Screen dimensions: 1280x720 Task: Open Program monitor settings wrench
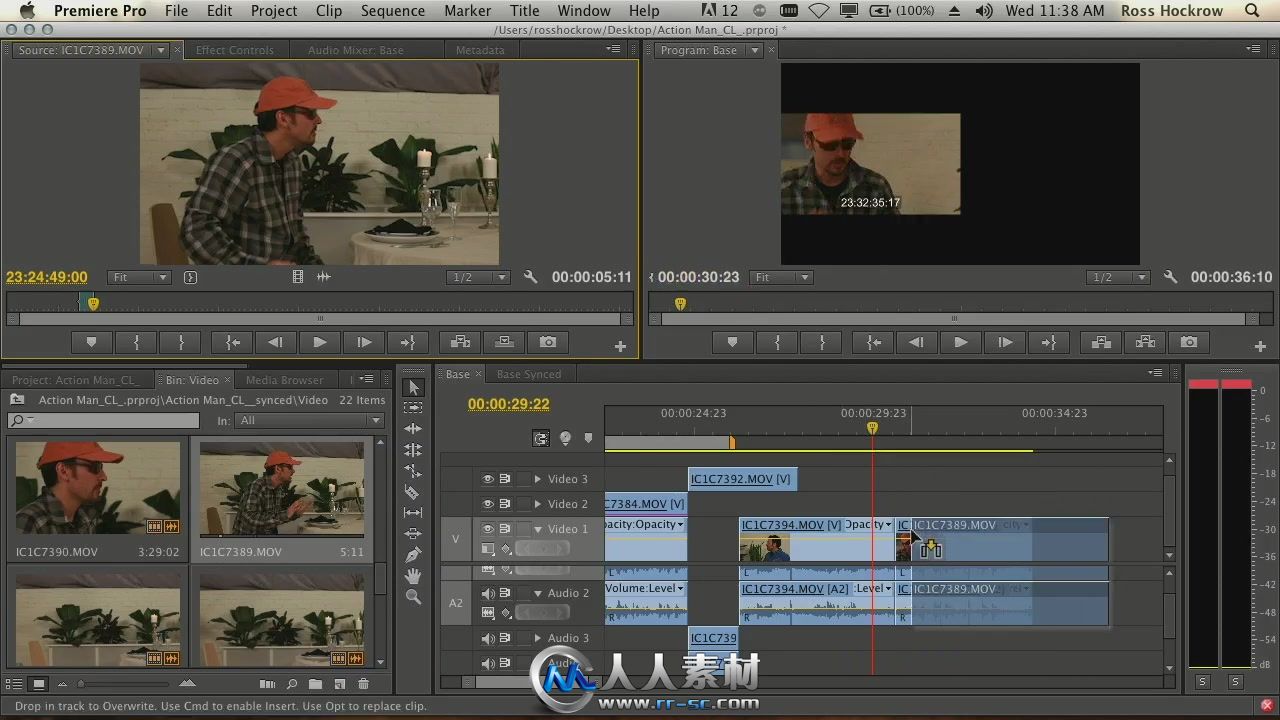click(1170, 277)
